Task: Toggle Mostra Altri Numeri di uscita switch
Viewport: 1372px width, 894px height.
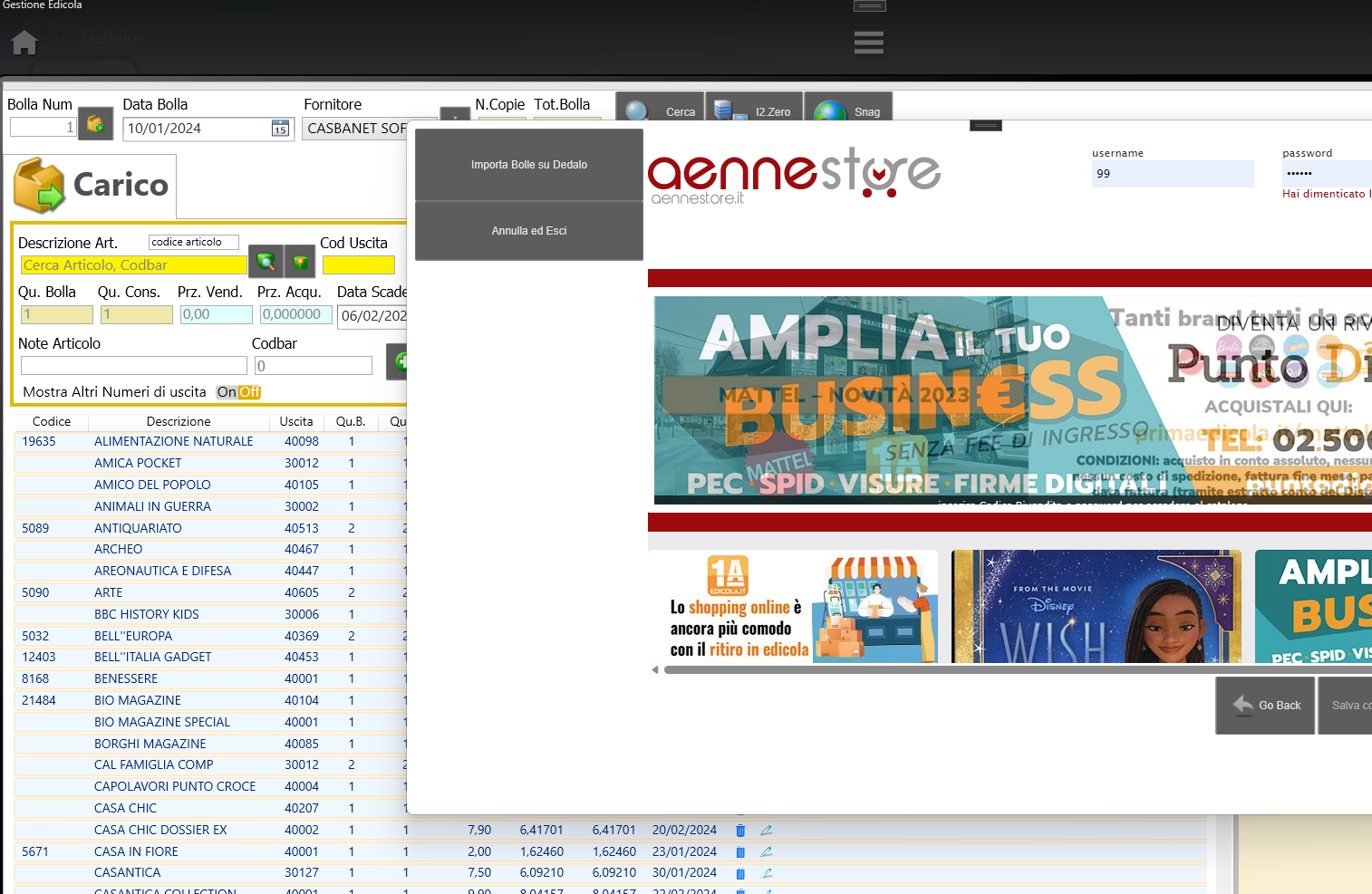Action: (238, 392)
